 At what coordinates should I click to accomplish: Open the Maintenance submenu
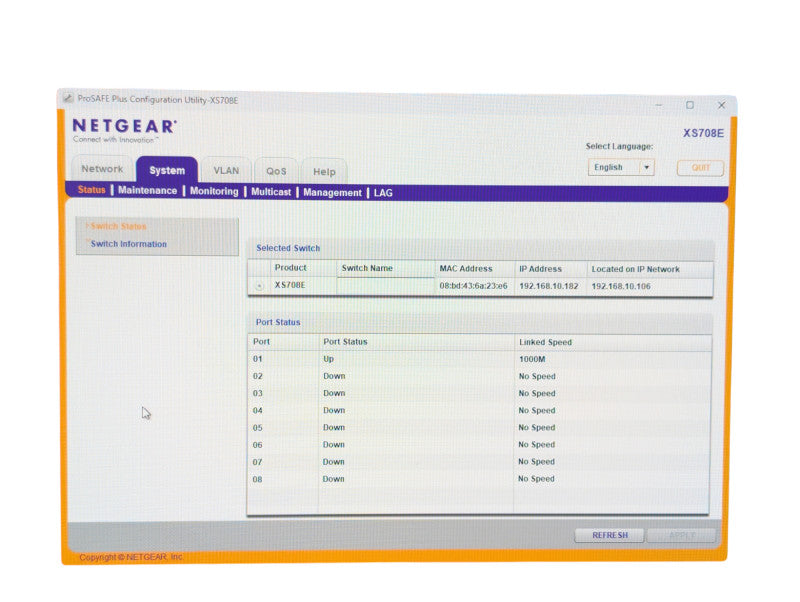pos(147,190)
